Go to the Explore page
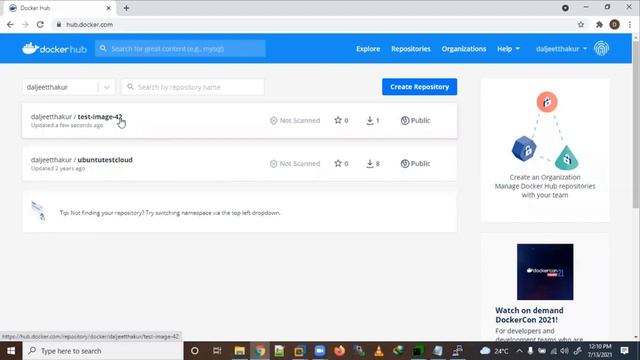The height and width of the screenshot is (360, 640). [368, 49]
